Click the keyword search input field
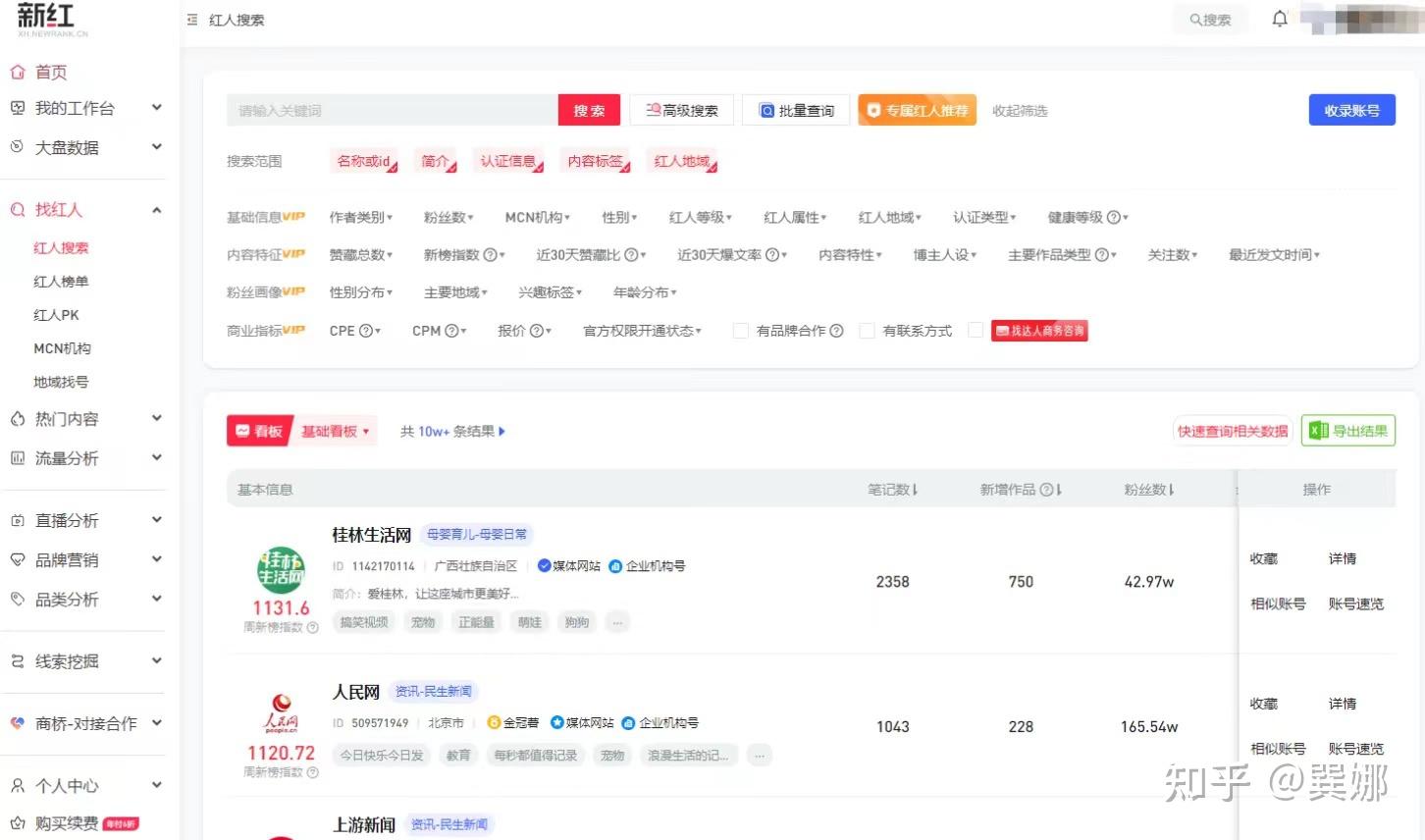1425x840 pixels. click(x=393, y=110)
